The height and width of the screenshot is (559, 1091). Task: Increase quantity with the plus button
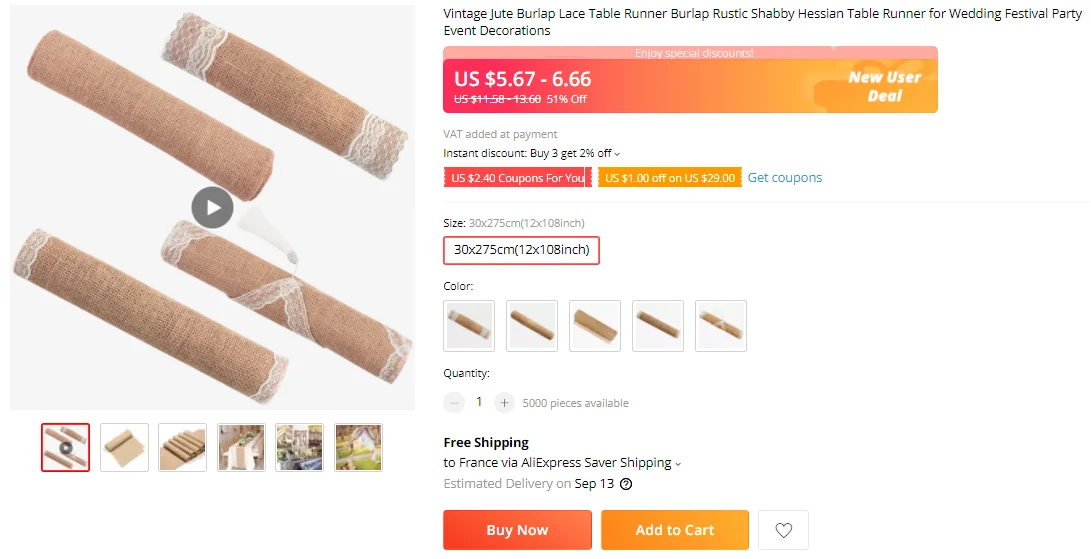[x=504, y=402]
